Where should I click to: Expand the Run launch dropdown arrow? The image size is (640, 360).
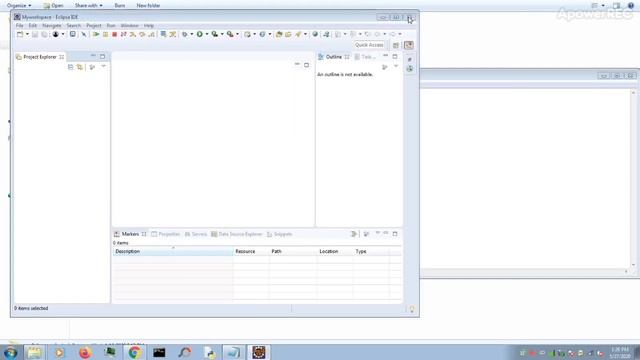tap(207, 34)
